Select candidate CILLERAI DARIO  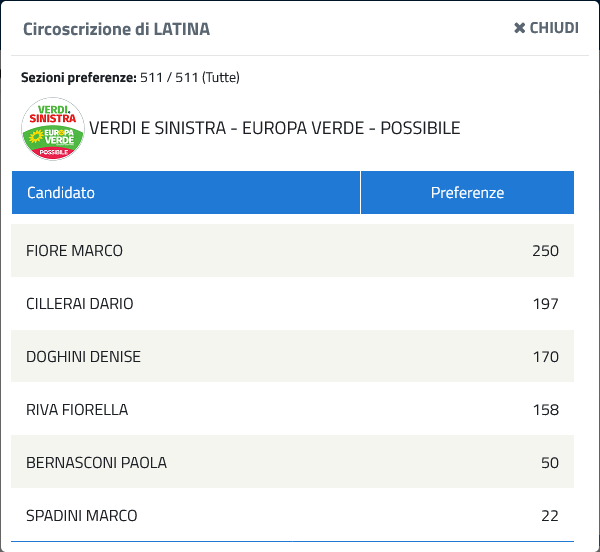[x=80, y=304]
